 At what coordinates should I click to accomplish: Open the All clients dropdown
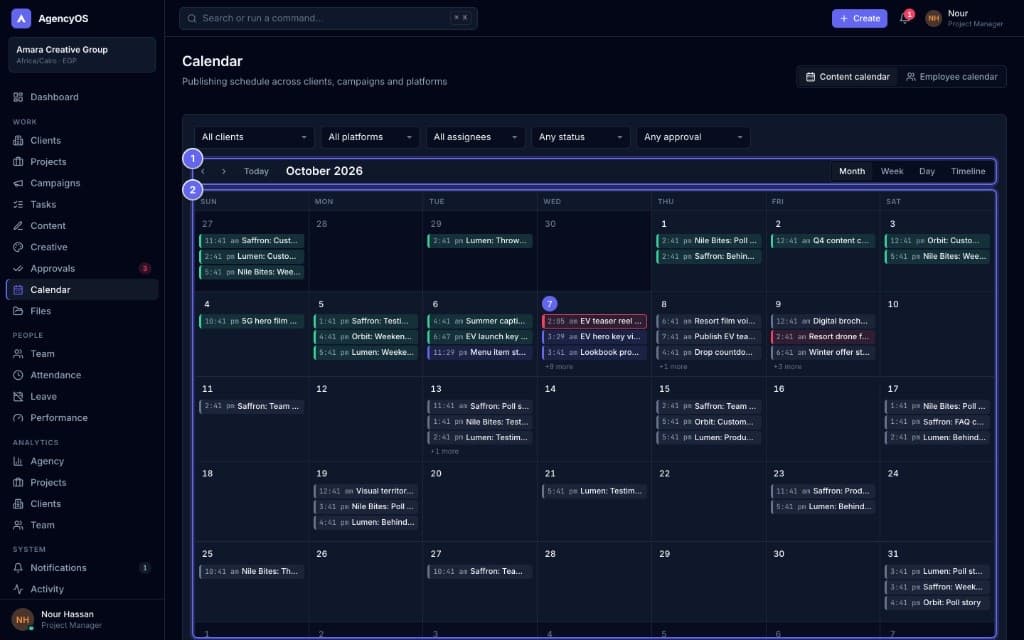pos(253,137)
